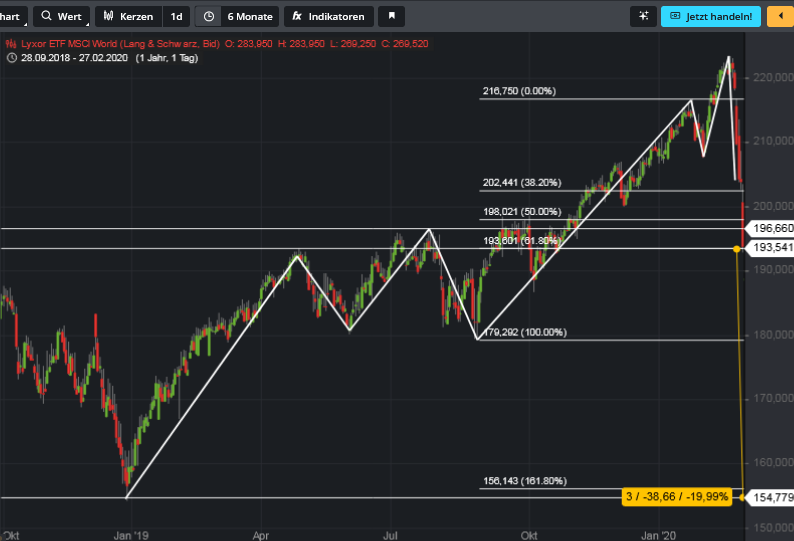This screenshot has width=794, height=541.
Task: Open the Wert symbol search dropdown
Action: [x=61, y=17]
